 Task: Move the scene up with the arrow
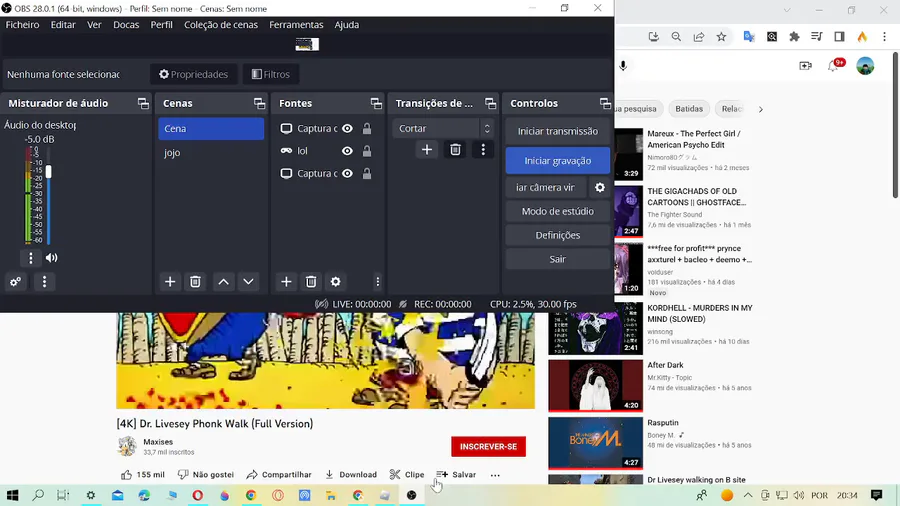tap(223, 282)
